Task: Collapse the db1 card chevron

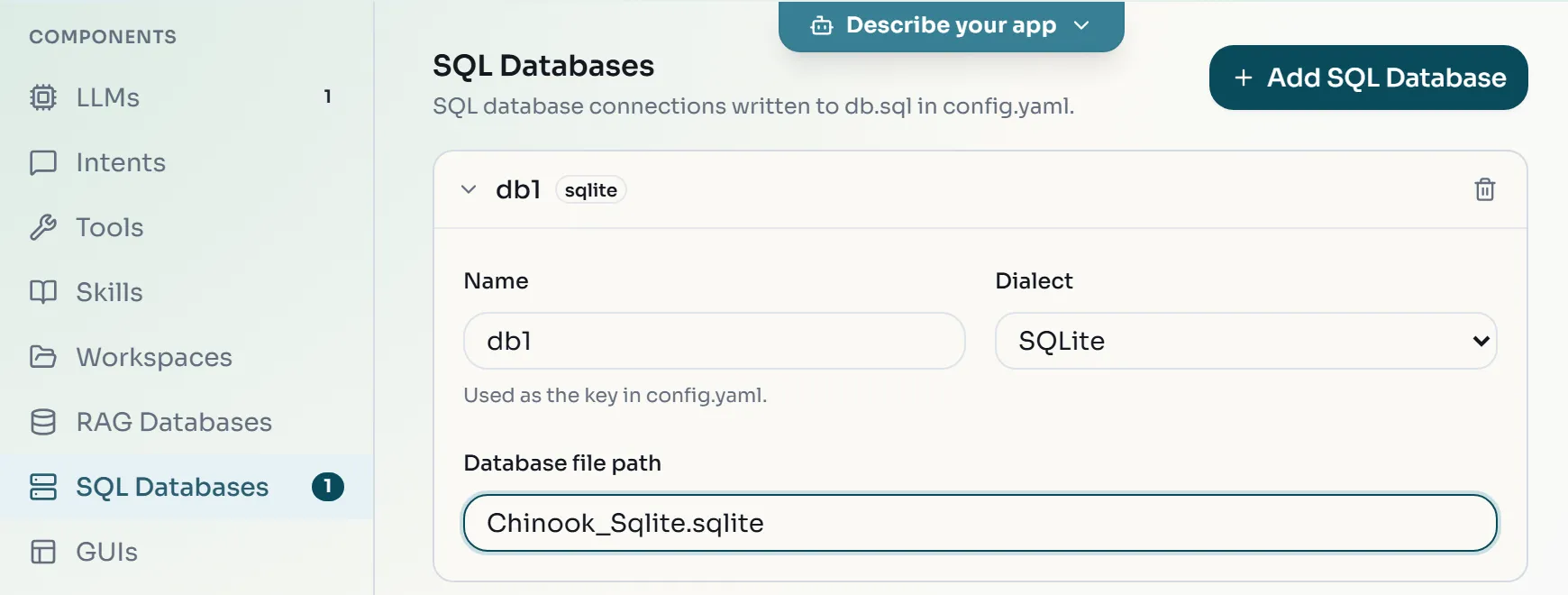Action: point(469,189)
